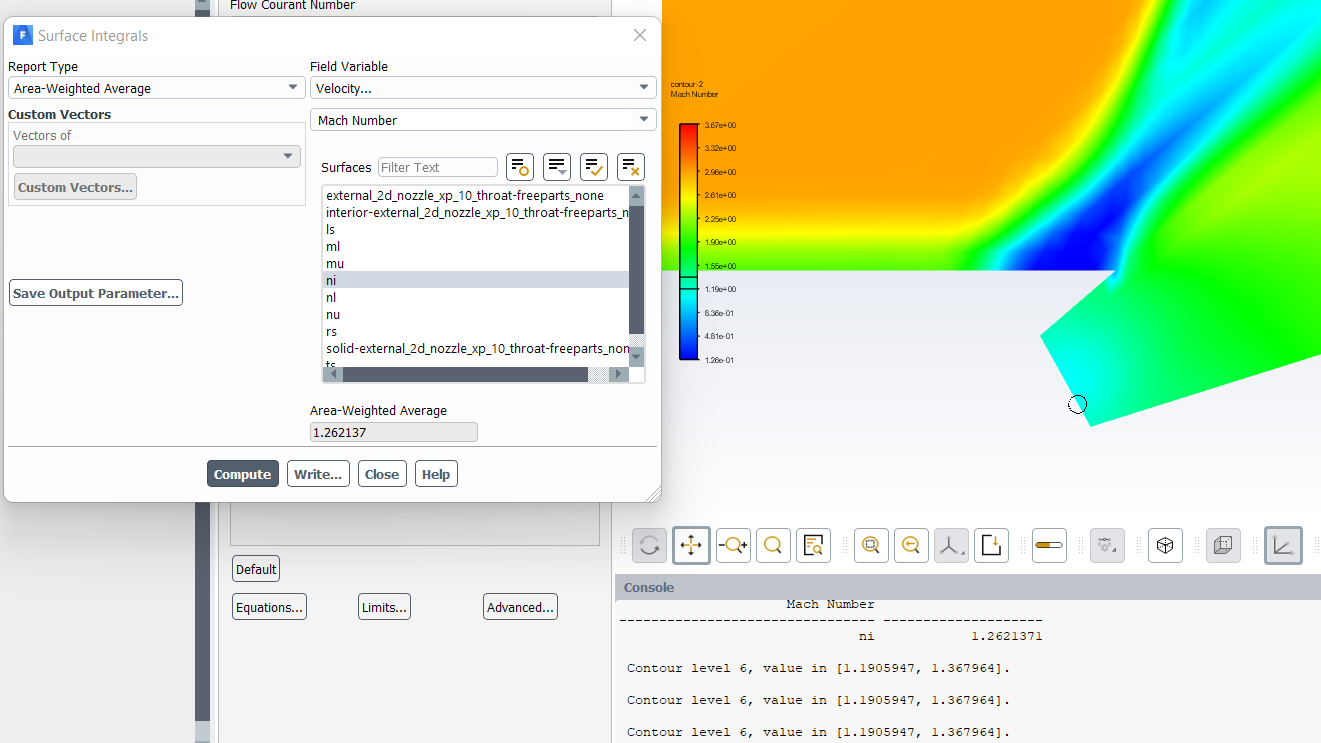The image size is (1321, 743).
Task: Click the surfaces list scroll left arrow
Action: click(332, 375)
